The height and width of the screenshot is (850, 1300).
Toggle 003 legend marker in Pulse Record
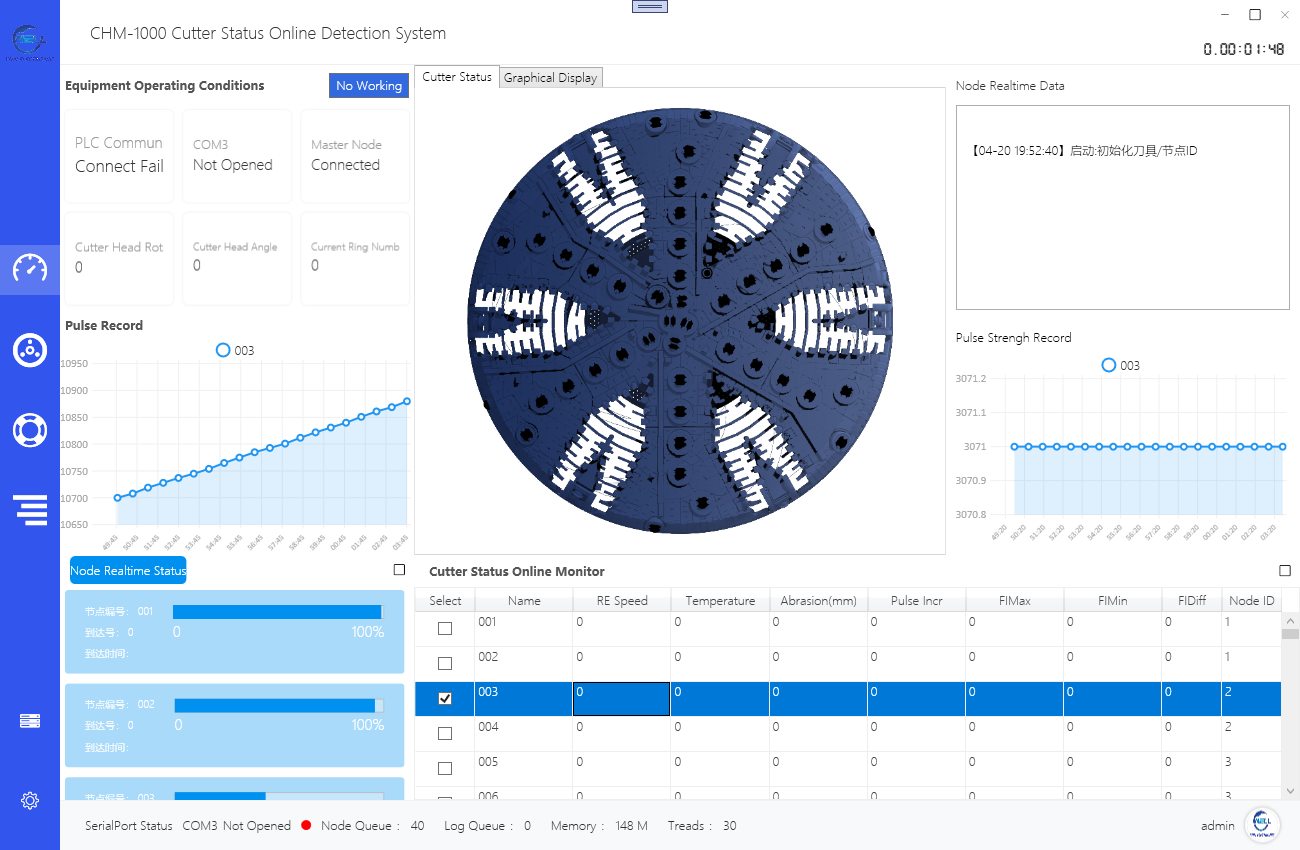tap(223, 350)
